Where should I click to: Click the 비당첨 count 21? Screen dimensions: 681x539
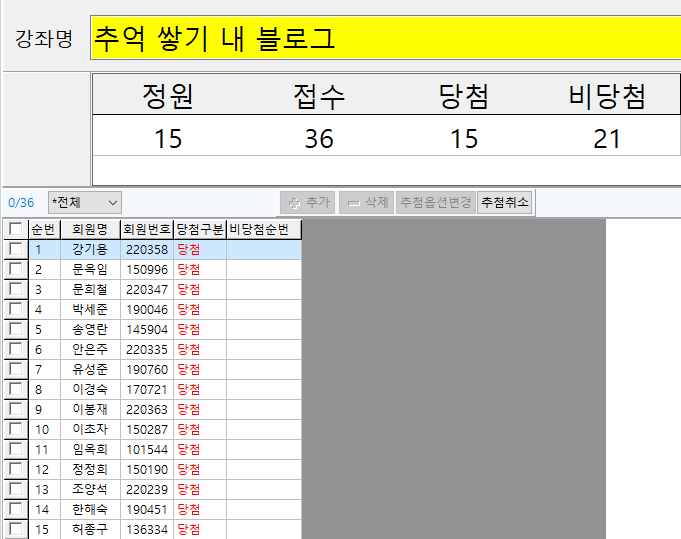pyautogui.click(x=607, y=139)
